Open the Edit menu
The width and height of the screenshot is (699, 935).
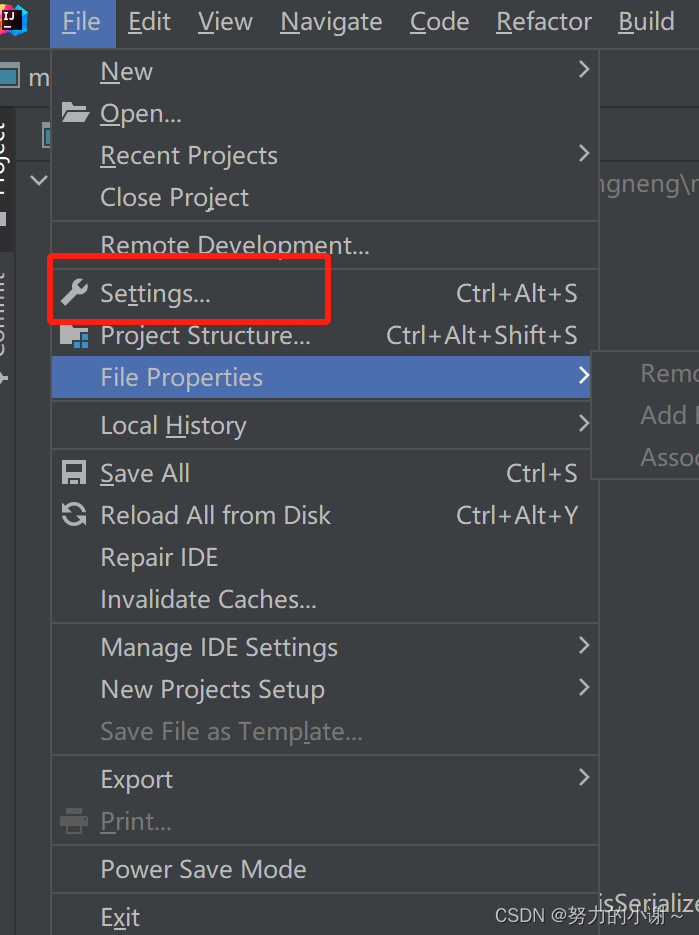(149, 22)
